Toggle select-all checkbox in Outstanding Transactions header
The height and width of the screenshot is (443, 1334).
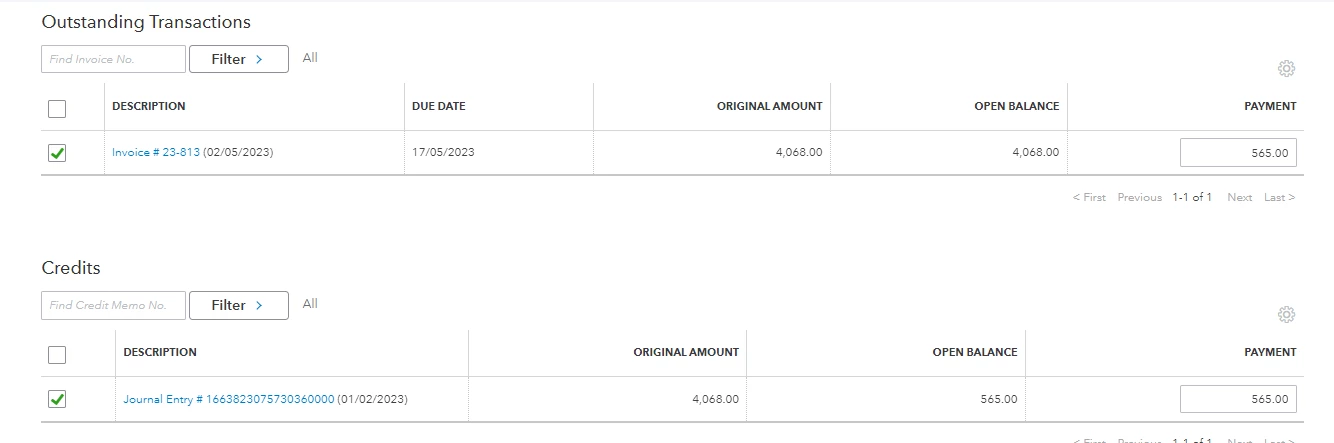tap(57, 108)
